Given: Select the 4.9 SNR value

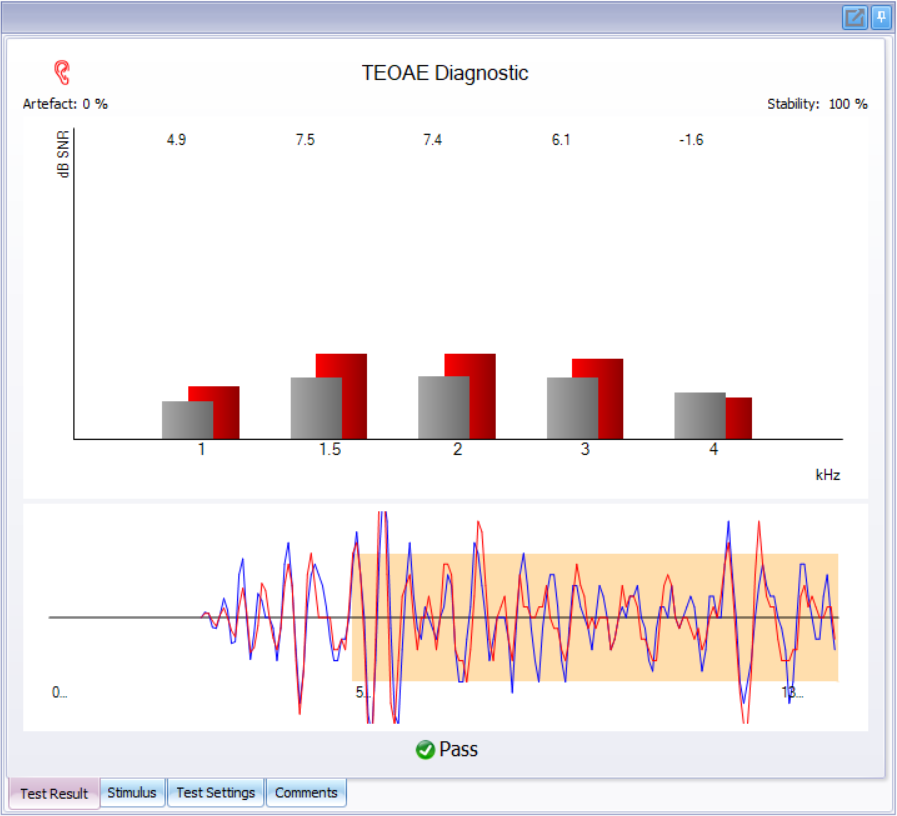Looking at the screenshot, I should tap(176, 140).
